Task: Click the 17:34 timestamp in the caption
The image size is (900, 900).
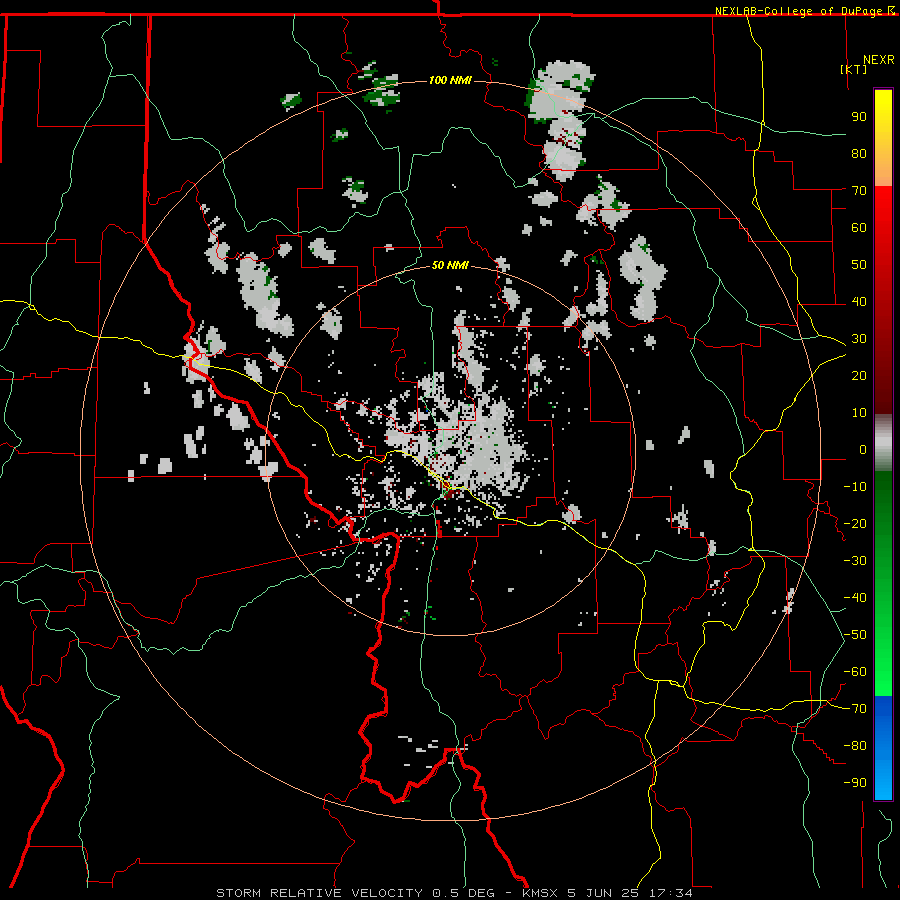Action: pos(670,893)
